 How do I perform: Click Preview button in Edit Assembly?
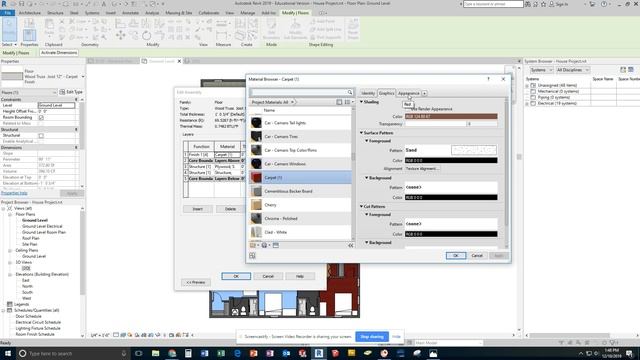tap(196, 282)
